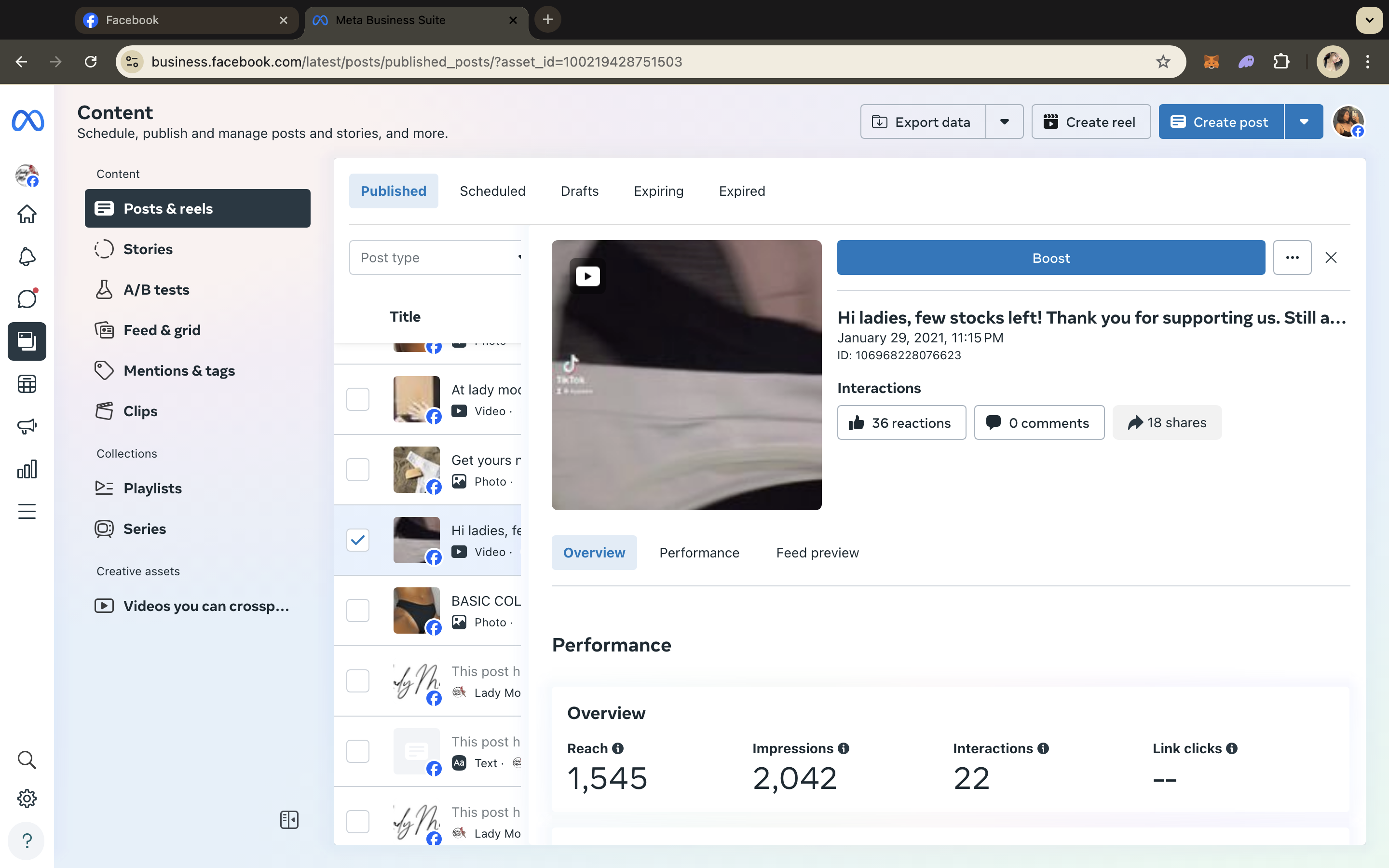Open the Performance tab of the post
The width and height of the screenshot is (1389, 868).
coord(699,553)
